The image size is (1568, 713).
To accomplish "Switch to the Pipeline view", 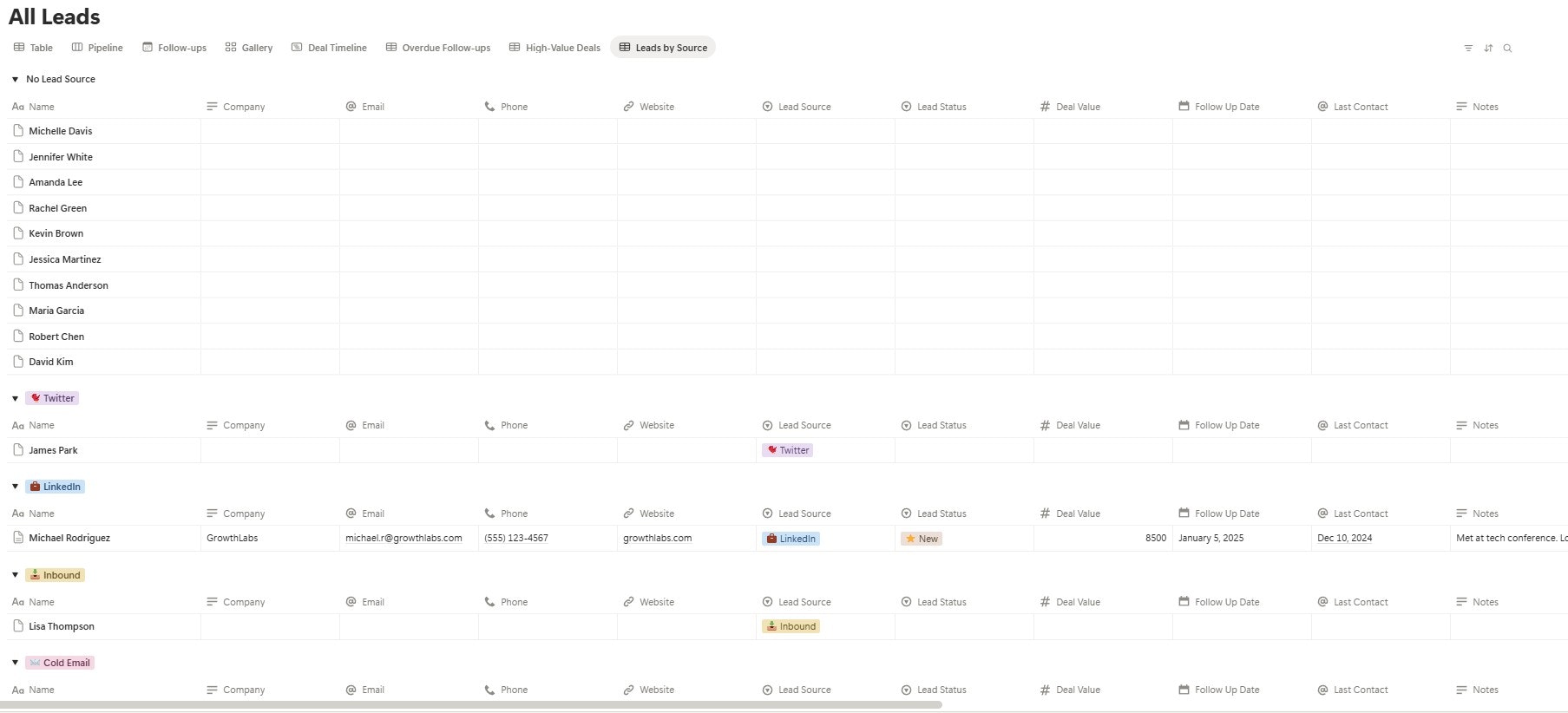I will tap(97, 48).
